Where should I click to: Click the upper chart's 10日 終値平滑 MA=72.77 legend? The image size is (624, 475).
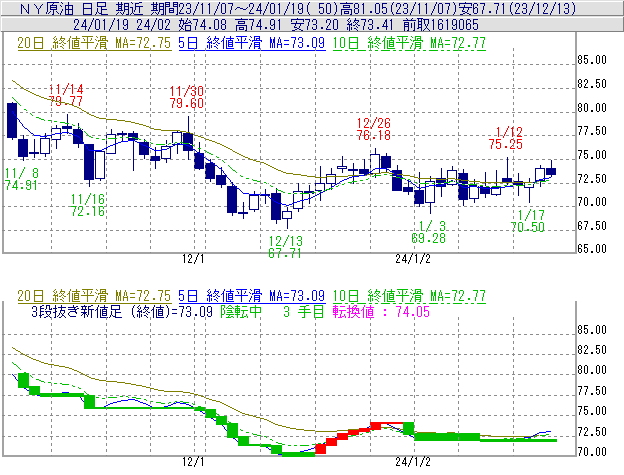[x=409, y=43]
